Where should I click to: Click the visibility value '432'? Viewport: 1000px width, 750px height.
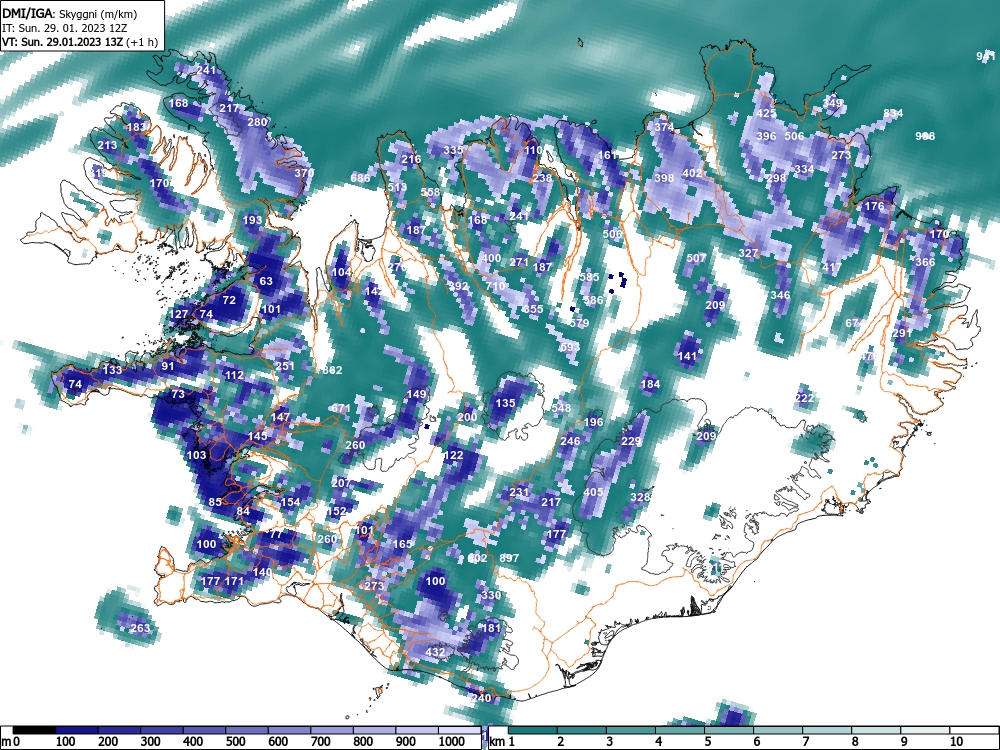(434, 652)
